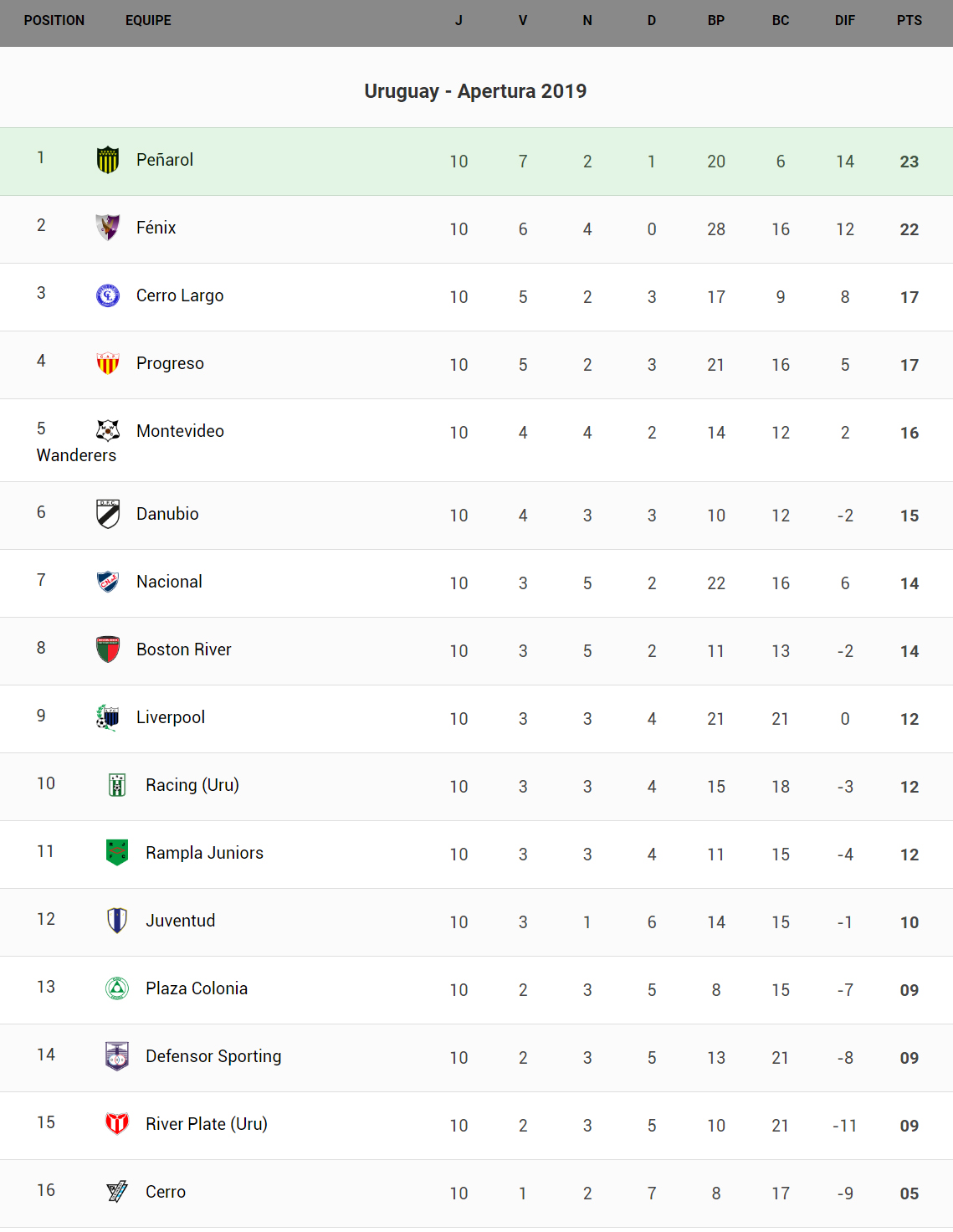Click the Defensor Sporting logo

pos(117,1056)
